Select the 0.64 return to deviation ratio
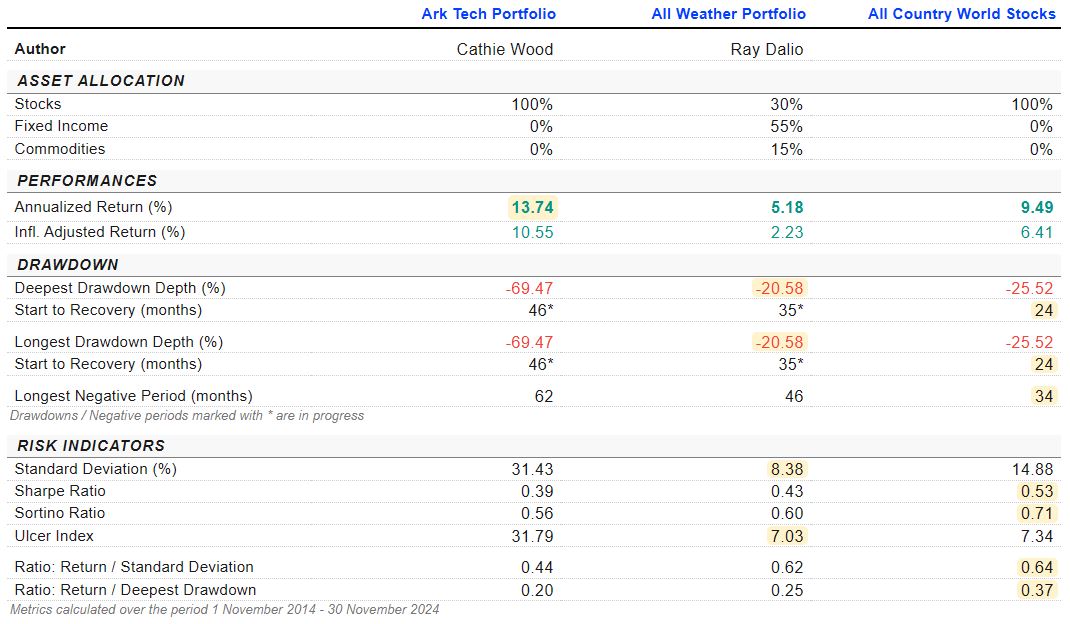The image size is (1070, 624). 1037,567
